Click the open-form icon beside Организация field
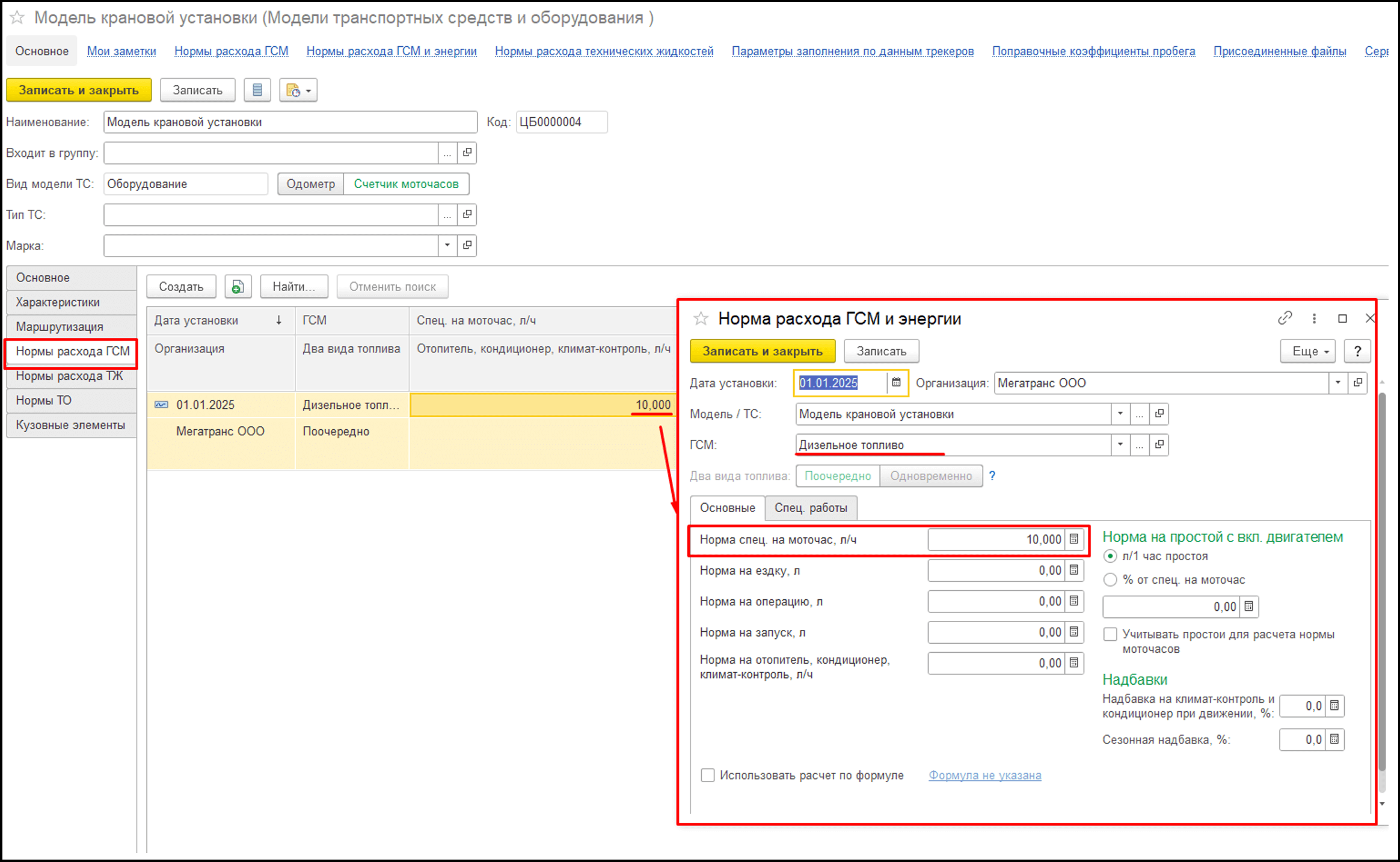 pos(1358,383)
